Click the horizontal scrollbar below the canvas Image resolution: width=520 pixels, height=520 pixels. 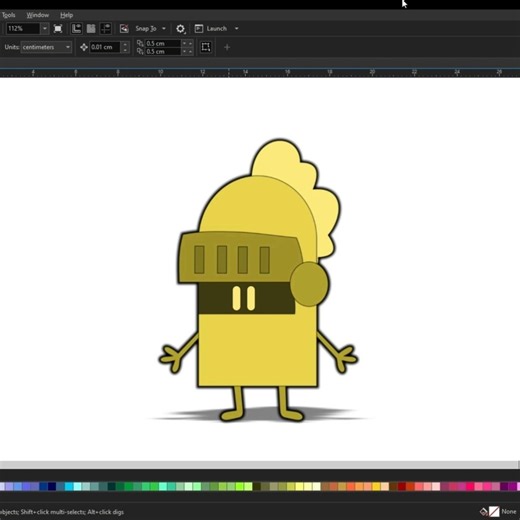click(259, 464)
